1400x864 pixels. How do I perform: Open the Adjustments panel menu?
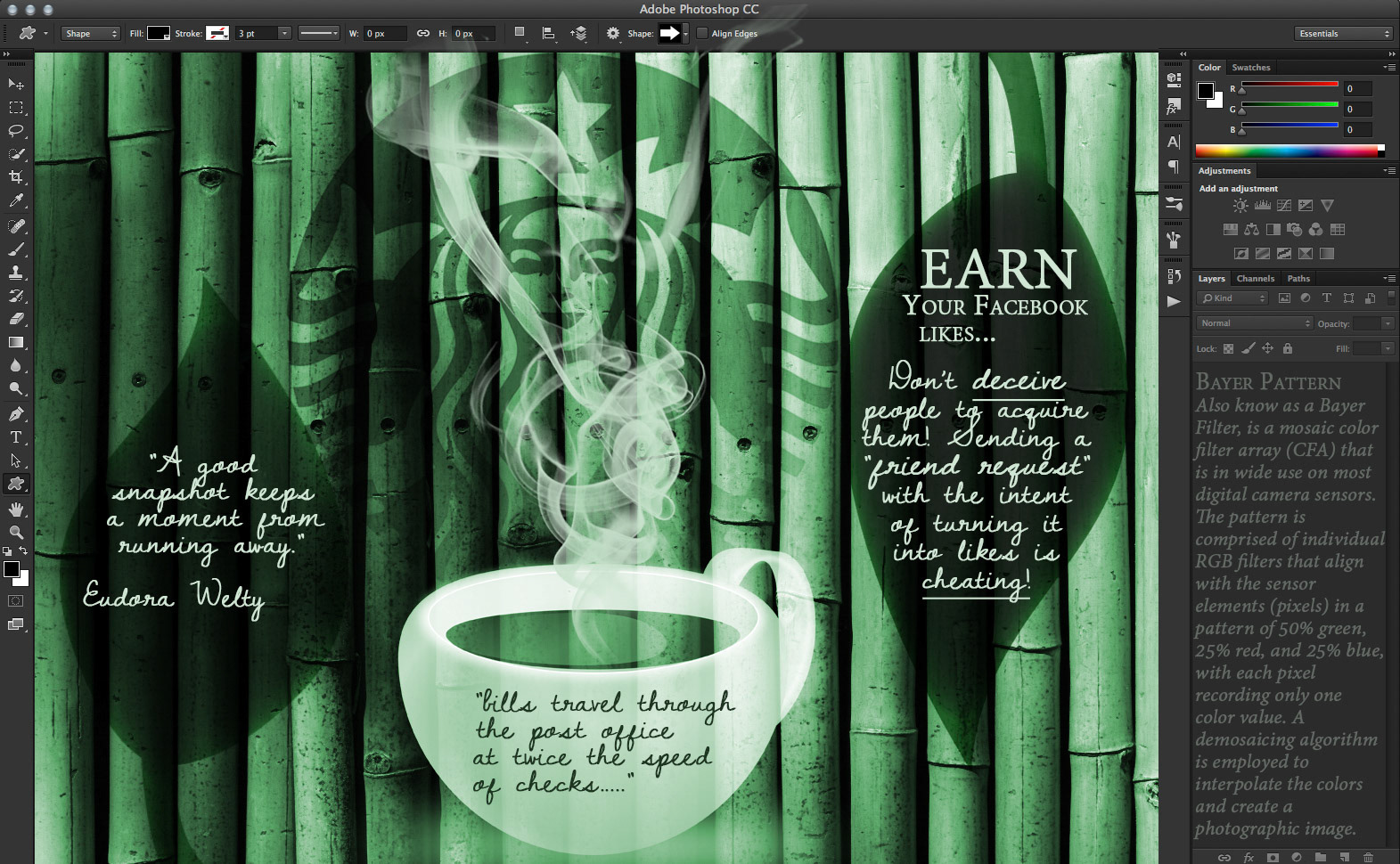[x=1389, y=170]
